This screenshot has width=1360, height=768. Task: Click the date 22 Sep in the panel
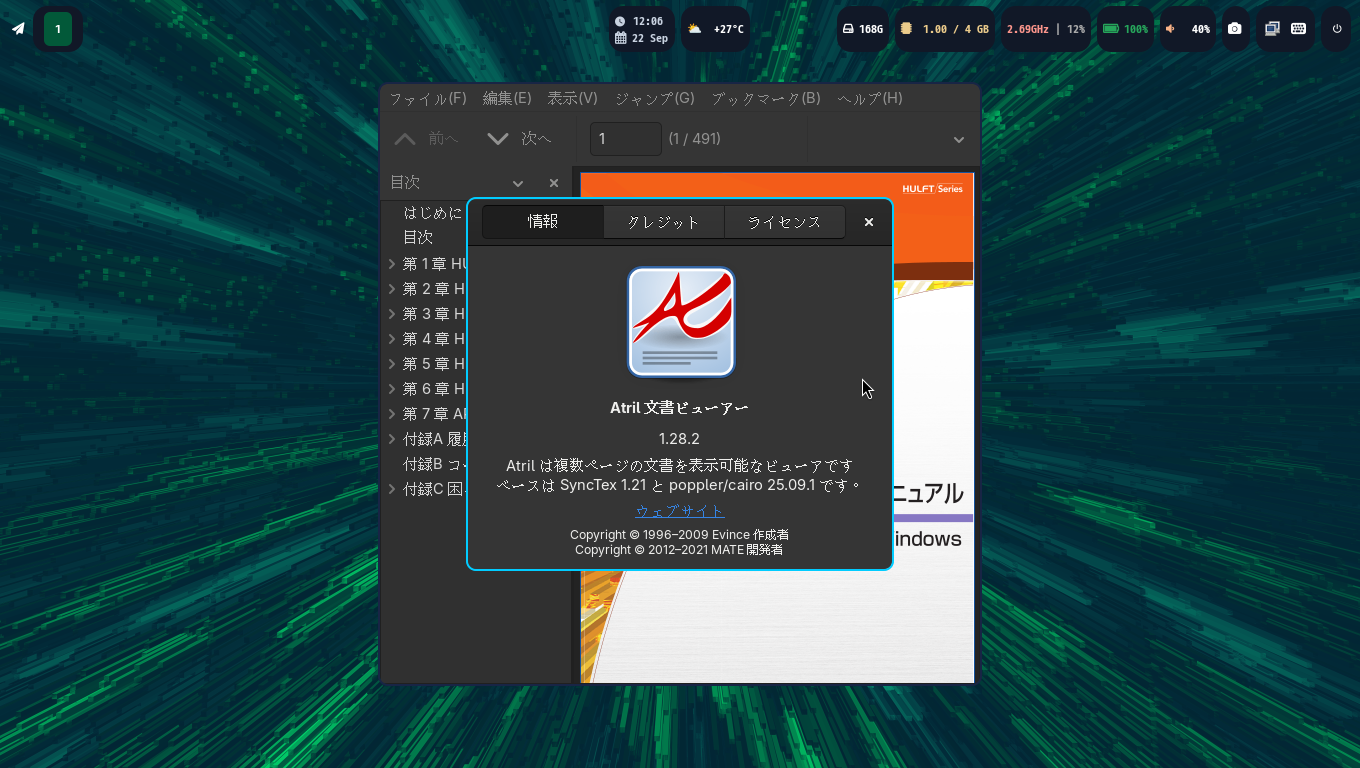641,38
